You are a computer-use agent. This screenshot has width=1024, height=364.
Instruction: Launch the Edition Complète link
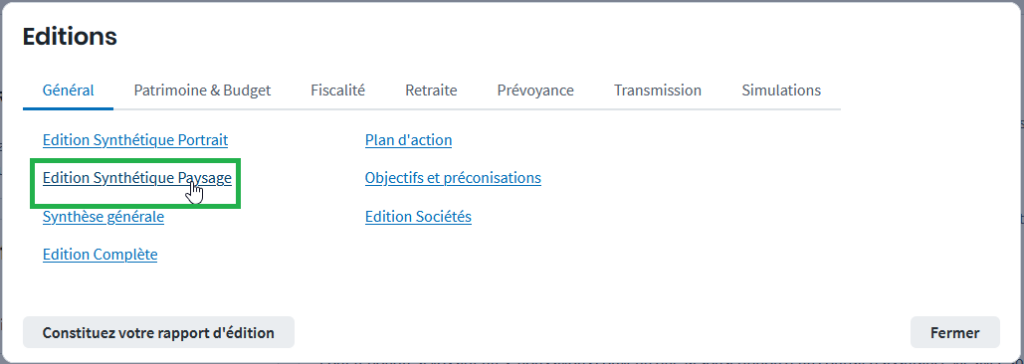point(100,254)
